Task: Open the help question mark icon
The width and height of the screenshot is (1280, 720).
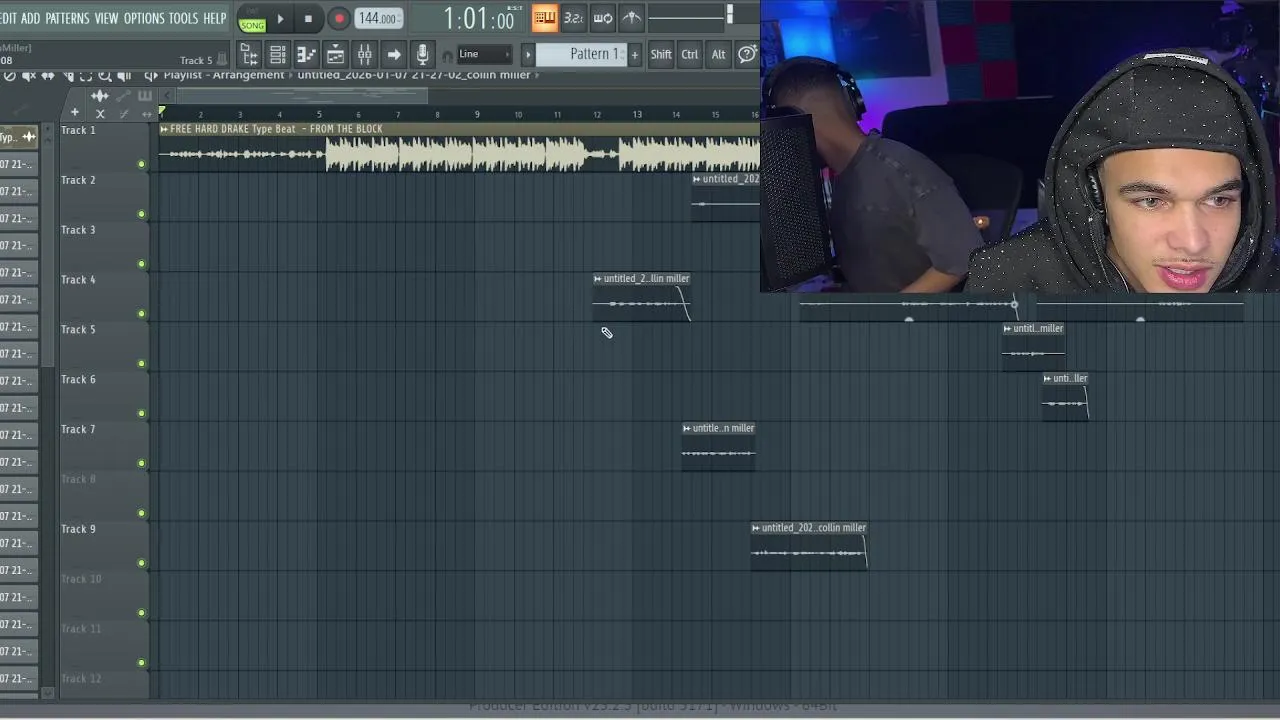Action: coord(747,54)
